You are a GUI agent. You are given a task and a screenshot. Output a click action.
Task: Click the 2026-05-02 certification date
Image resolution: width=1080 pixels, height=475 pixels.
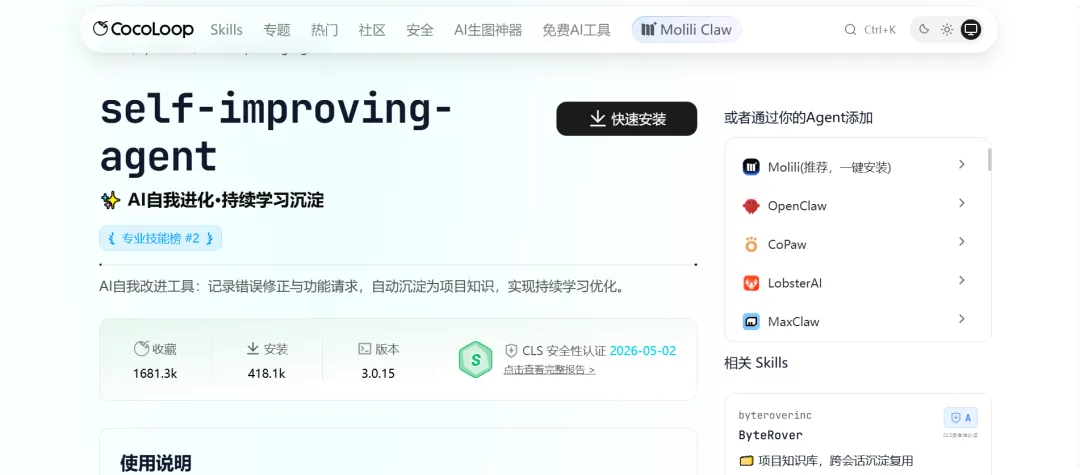643,350
